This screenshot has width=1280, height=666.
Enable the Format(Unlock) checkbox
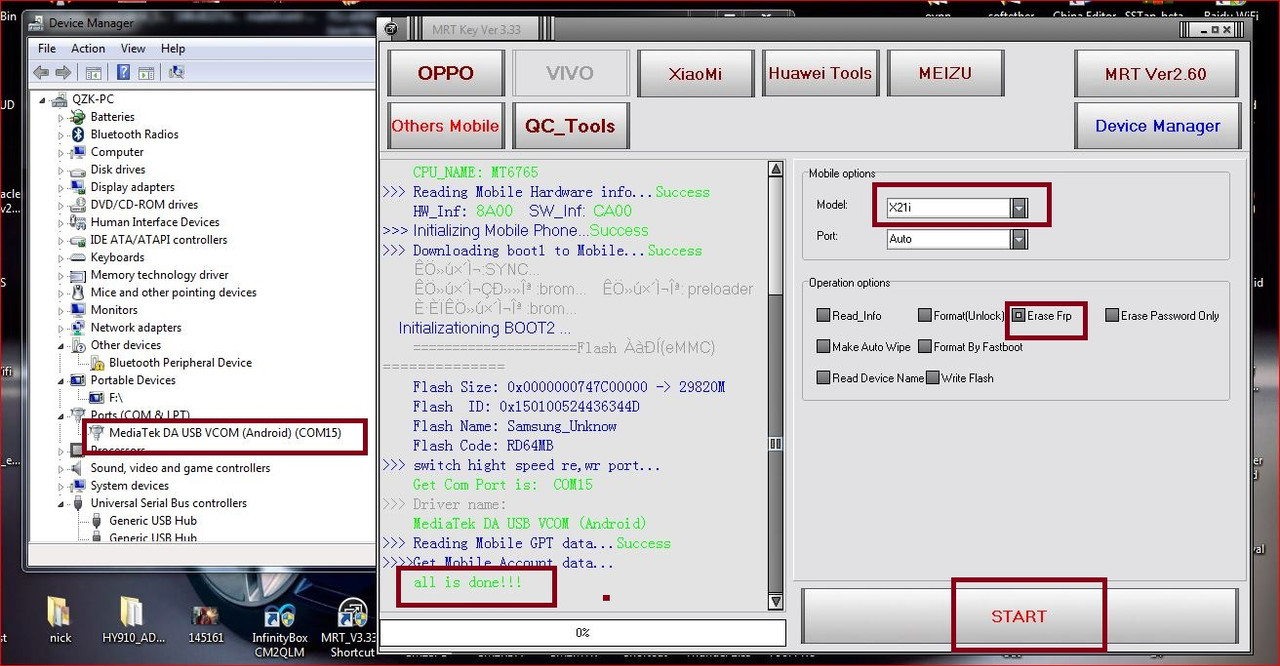925,316
